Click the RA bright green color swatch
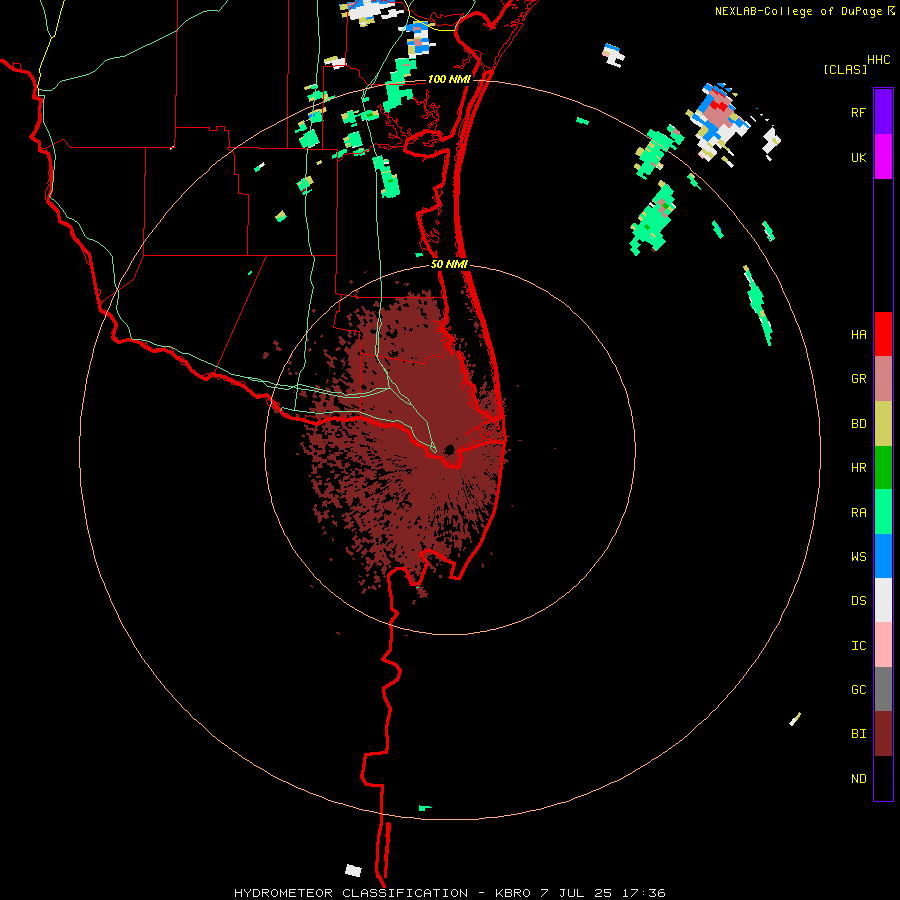 click(883, 512)
